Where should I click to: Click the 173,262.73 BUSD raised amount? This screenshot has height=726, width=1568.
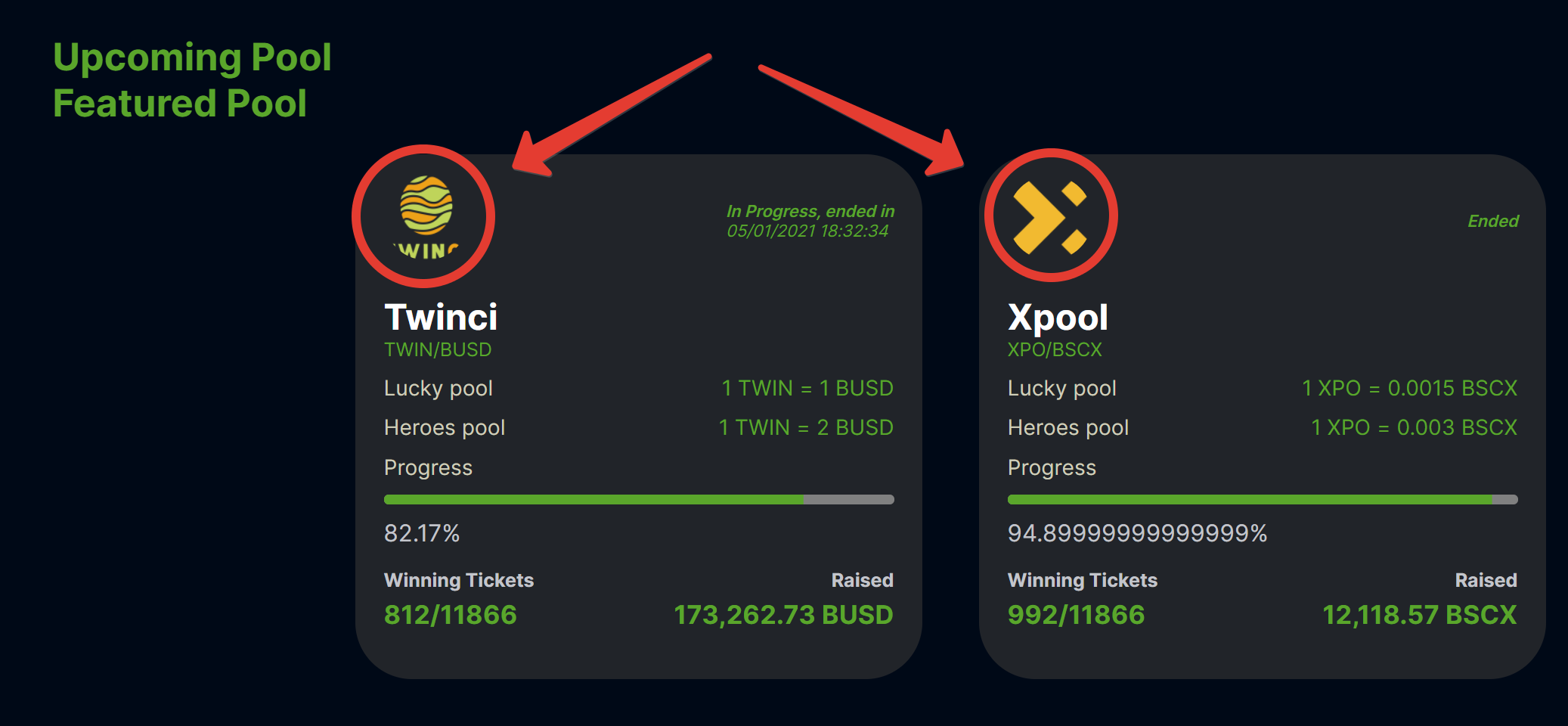(x=783, y=615)
